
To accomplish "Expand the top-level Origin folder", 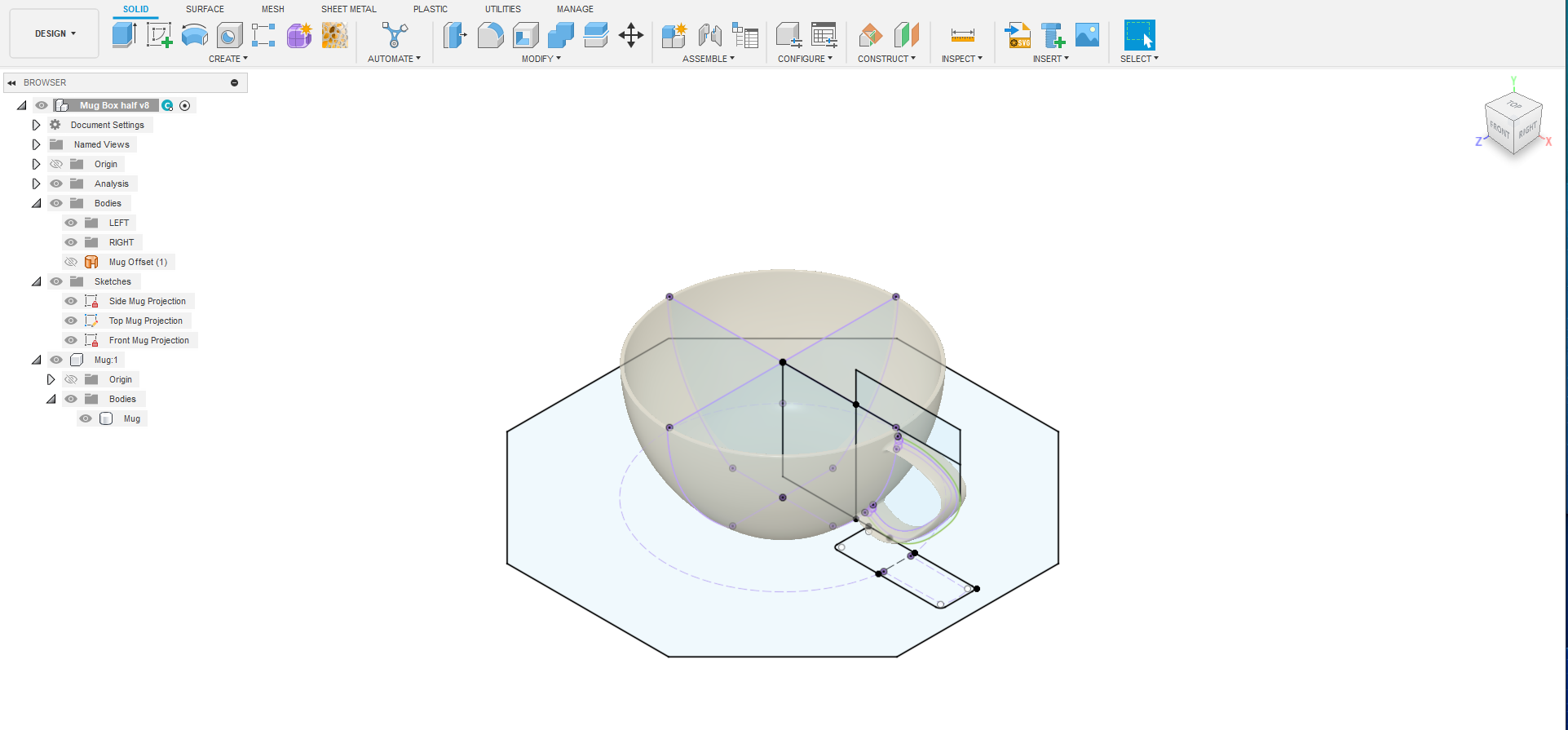I will pos(36,164).
